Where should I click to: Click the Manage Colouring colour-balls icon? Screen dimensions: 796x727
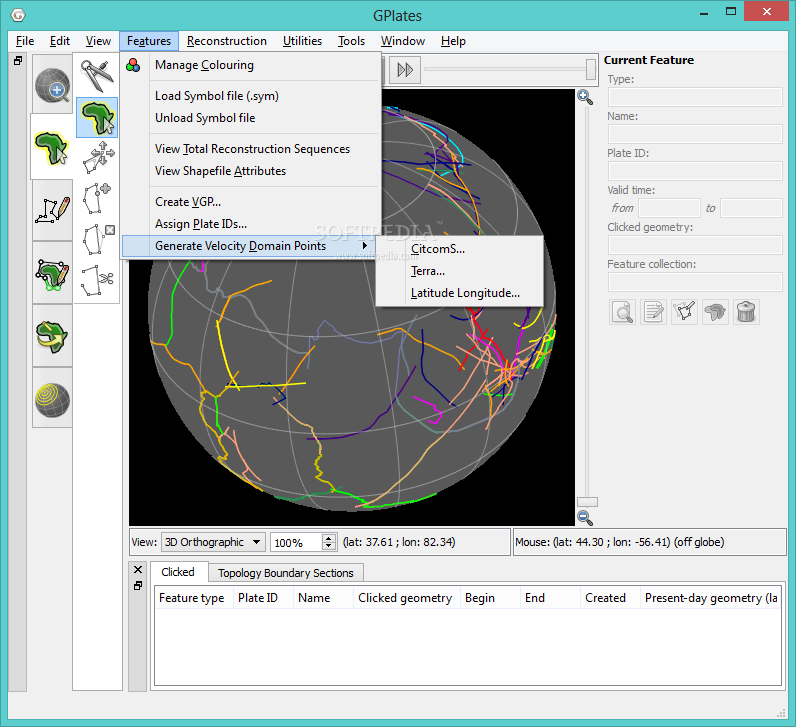[134, 65]
